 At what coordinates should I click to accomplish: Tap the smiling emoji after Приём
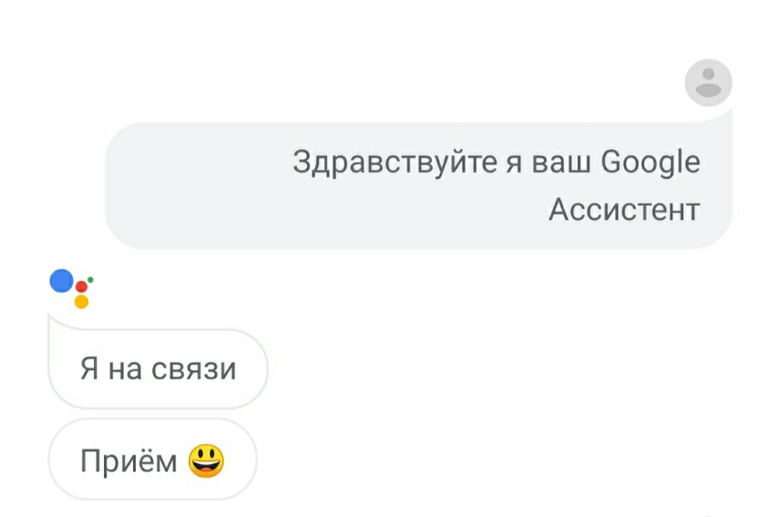[206, 461]
